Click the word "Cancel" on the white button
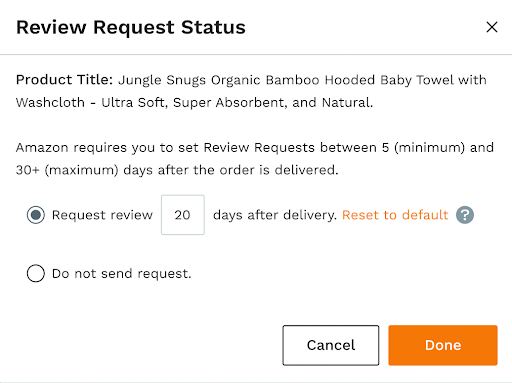The width and height of the screenshot is (512, 383). pyautogui.click(x=331, y=345)
